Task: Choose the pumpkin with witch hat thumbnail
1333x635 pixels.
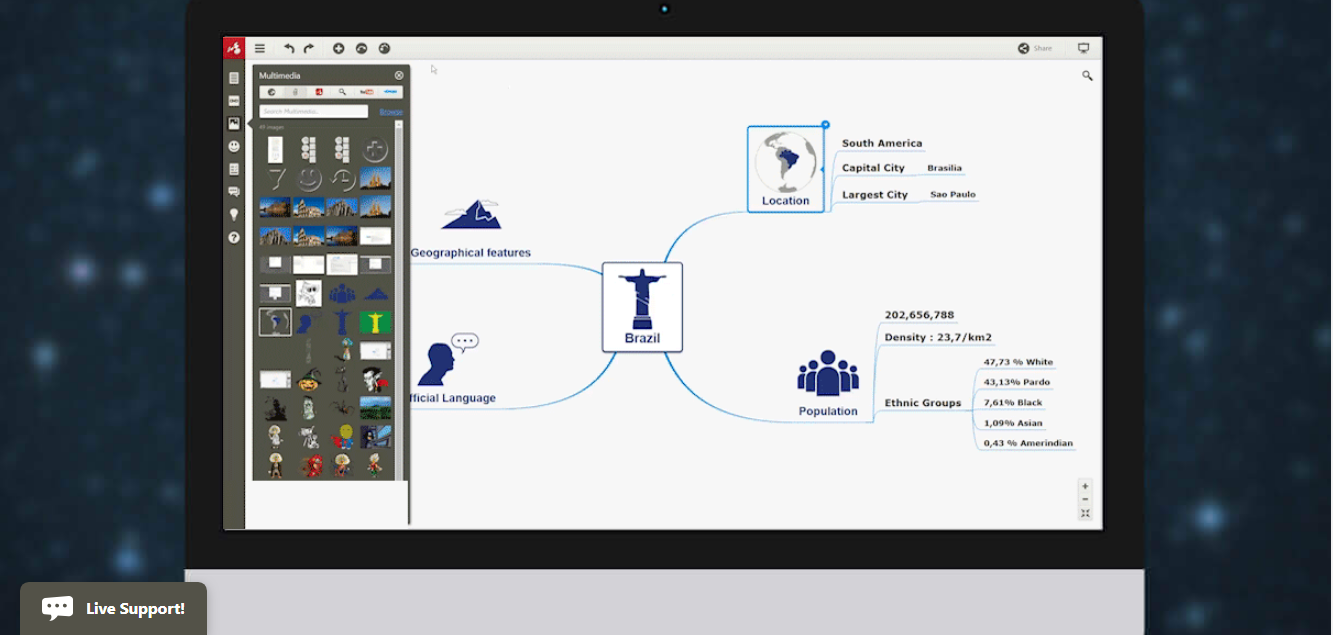Action: coord(309,379)
